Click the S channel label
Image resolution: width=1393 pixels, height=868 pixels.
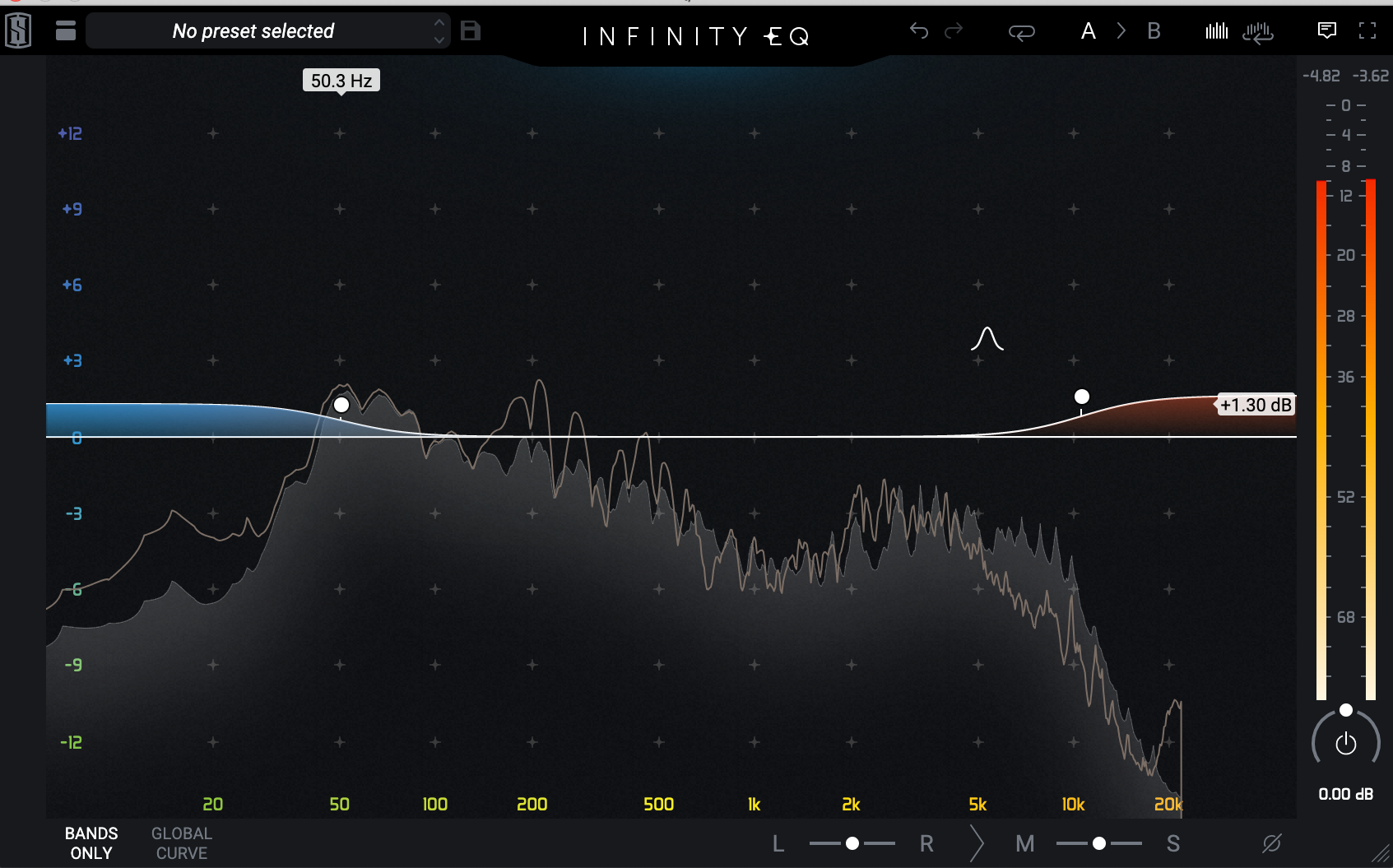(x=1173, y=843)
